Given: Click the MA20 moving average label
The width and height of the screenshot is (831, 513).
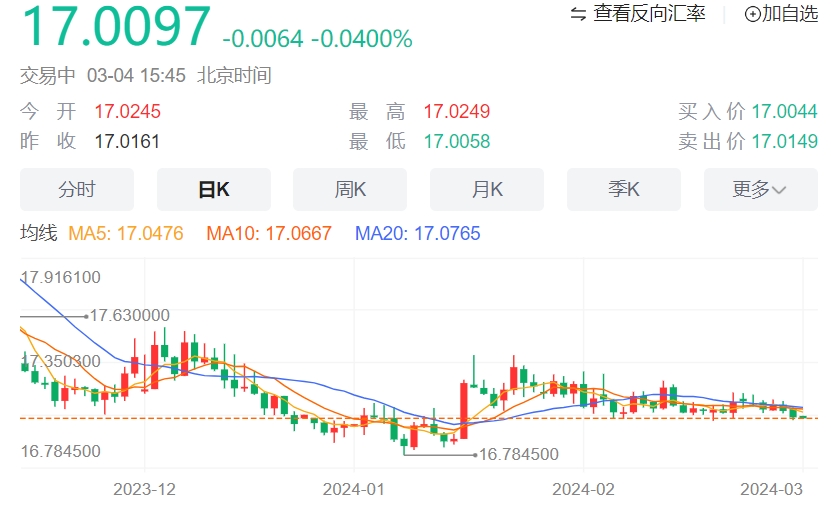Looking at the screenshot, I should pos(418,233).
